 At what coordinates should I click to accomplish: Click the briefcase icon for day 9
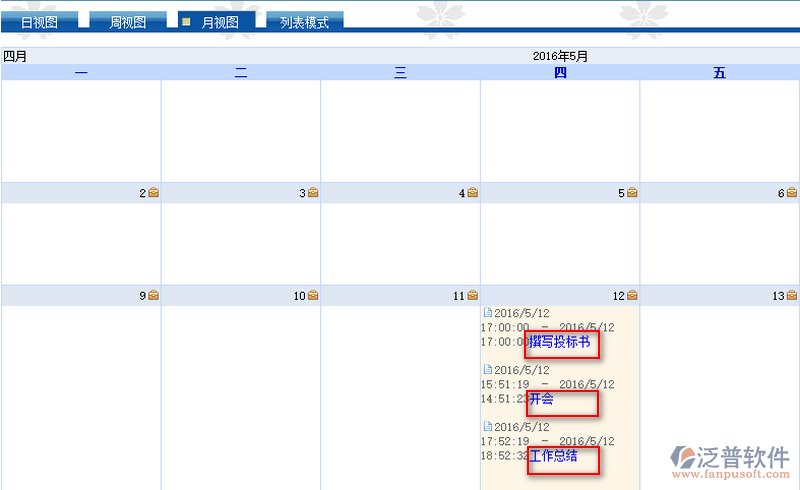[154, 295]
